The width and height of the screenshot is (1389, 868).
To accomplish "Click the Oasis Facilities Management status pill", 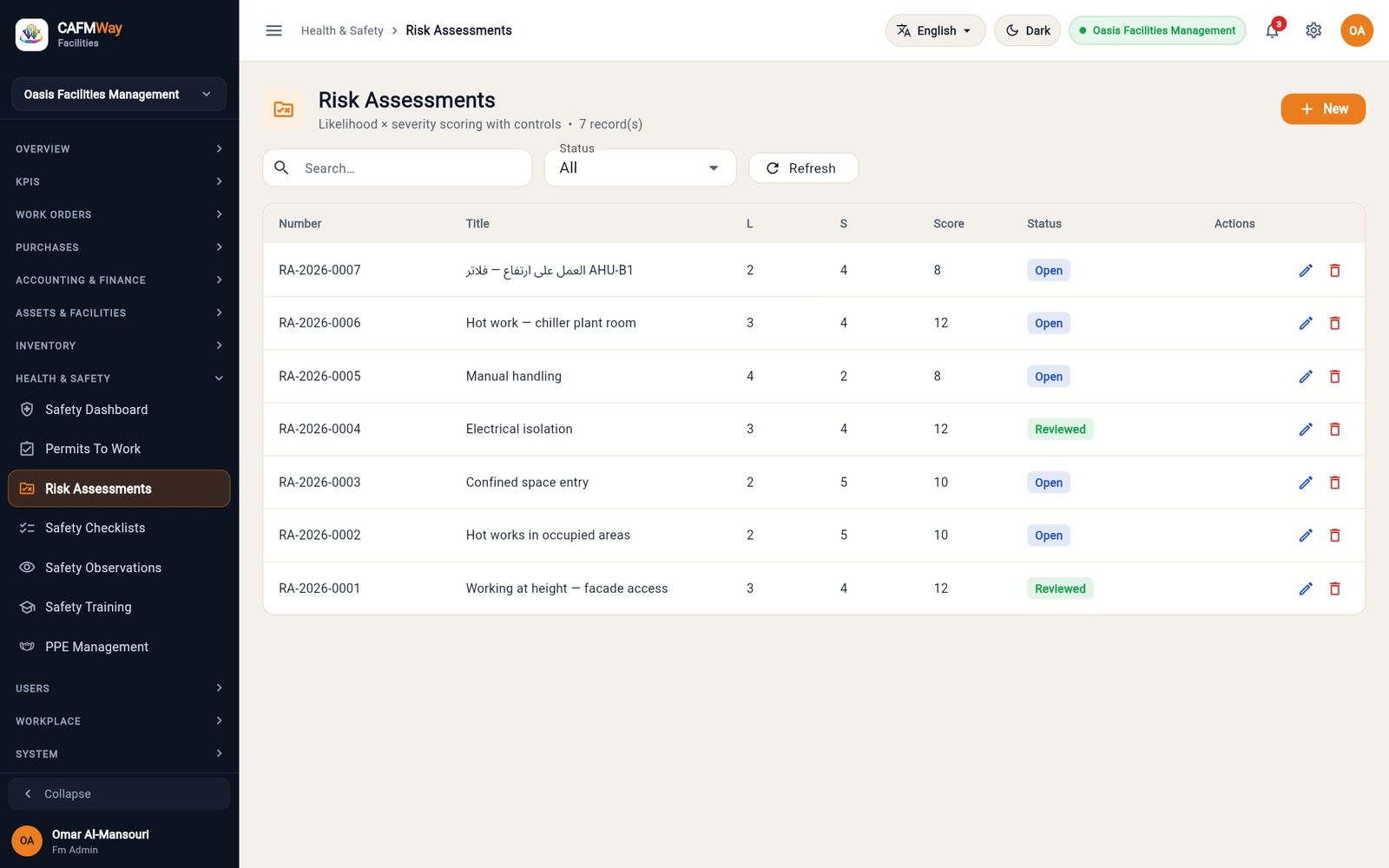I will point(1157,30).
